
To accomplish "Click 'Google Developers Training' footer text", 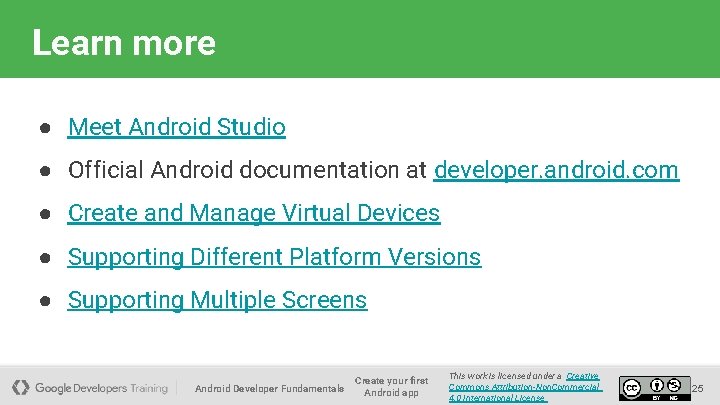I will (x=101, y=388).
